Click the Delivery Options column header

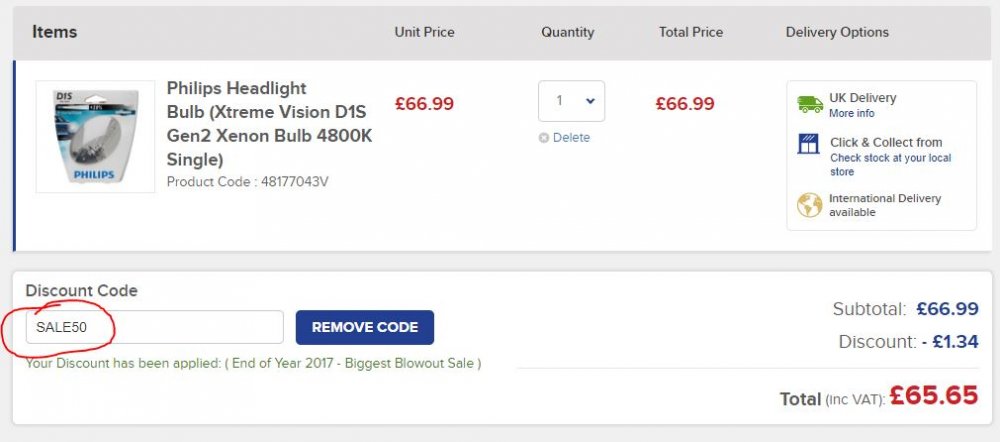[x=837, y=33]
